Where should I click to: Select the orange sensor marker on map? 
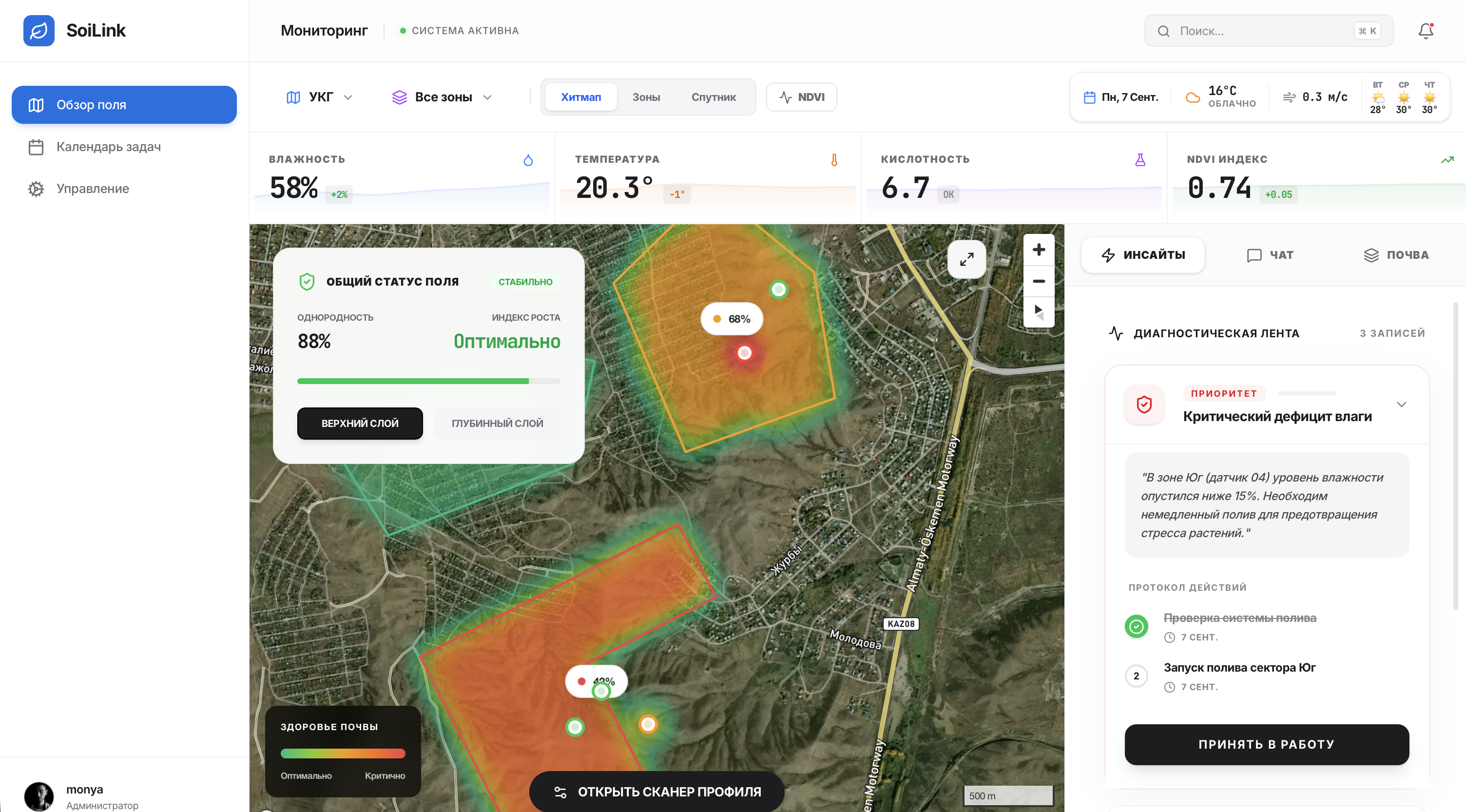click(648, 724)
